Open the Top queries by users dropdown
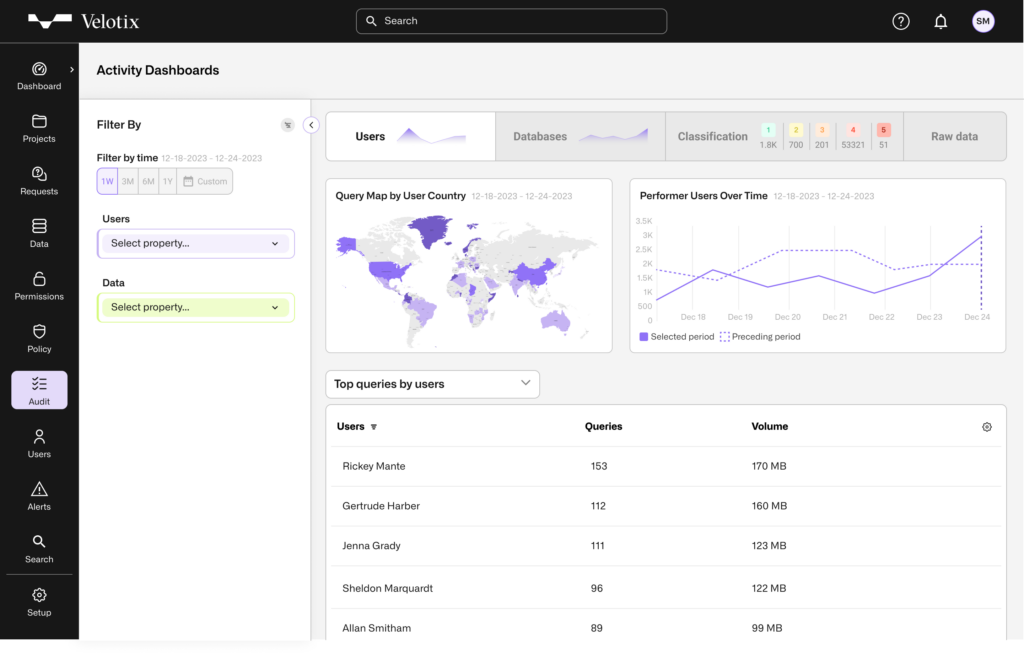The image size is (1024, 655). click(432, 384)
